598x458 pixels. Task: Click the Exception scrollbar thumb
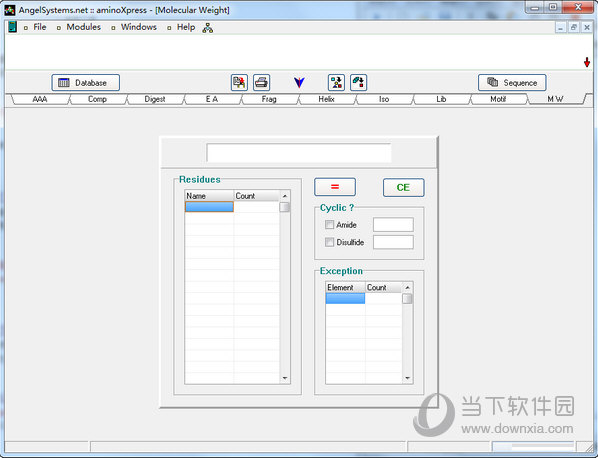[407, 299]
